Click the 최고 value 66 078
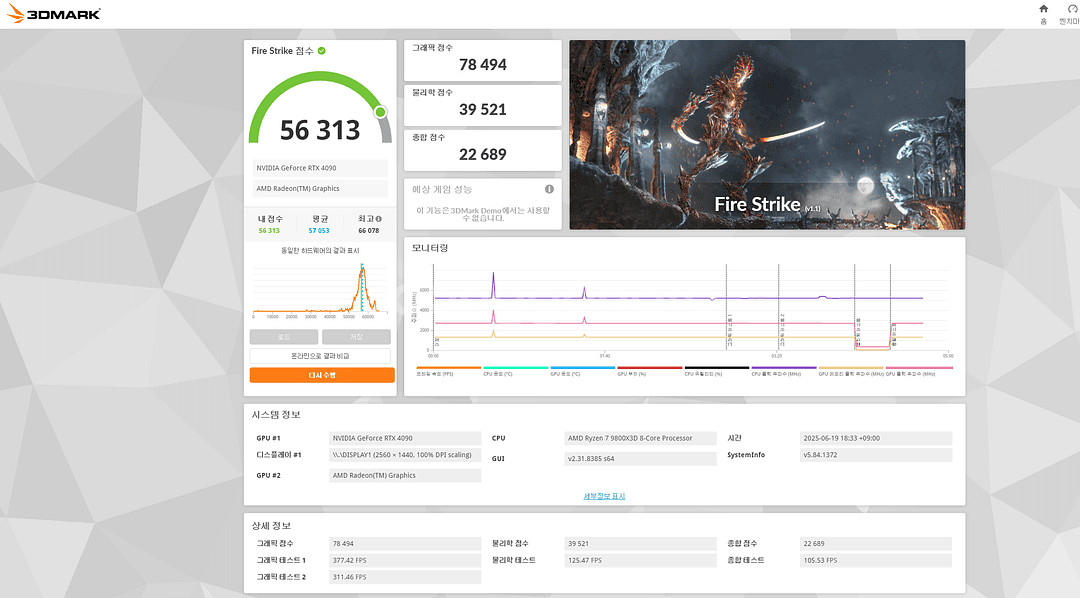 (368, 231)
